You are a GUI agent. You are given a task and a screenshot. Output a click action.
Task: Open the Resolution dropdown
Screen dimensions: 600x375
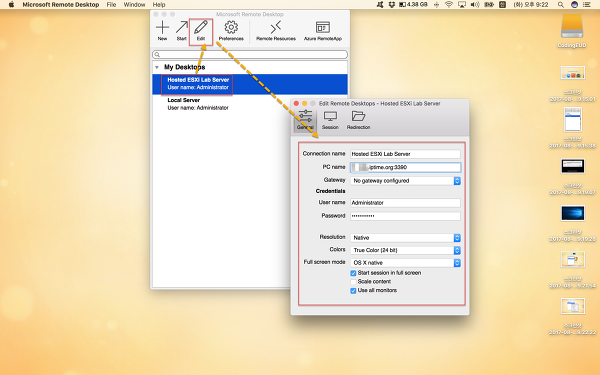[405, 238]
